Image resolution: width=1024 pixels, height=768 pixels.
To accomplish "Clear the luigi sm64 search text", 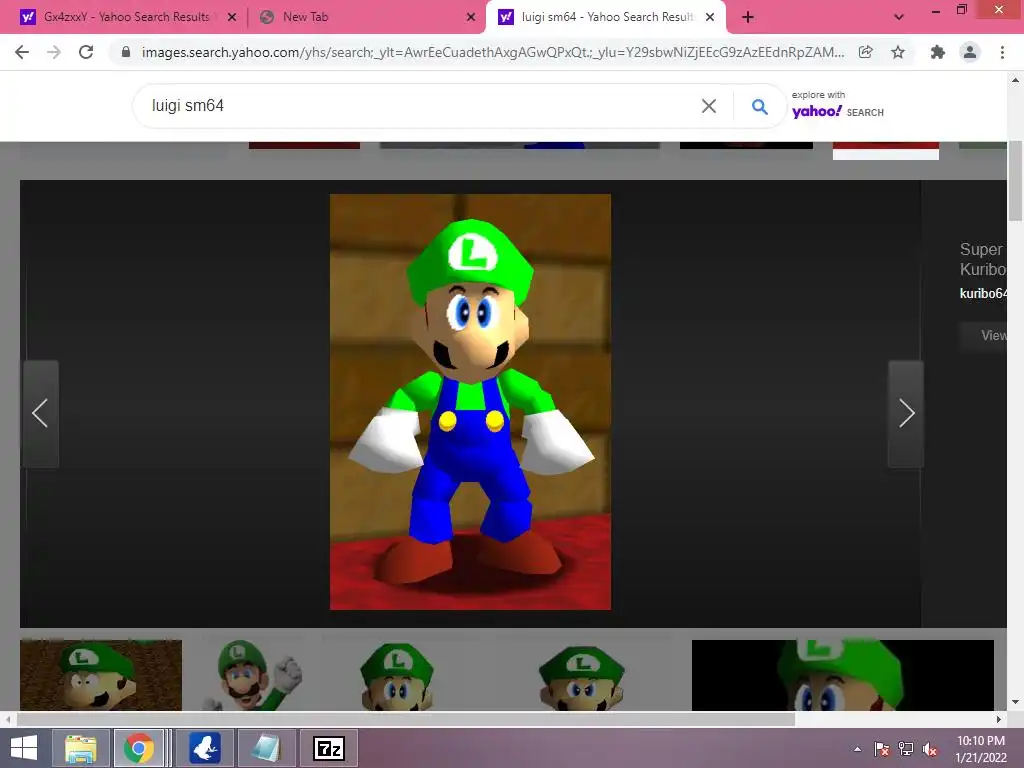I will [709, 106].
